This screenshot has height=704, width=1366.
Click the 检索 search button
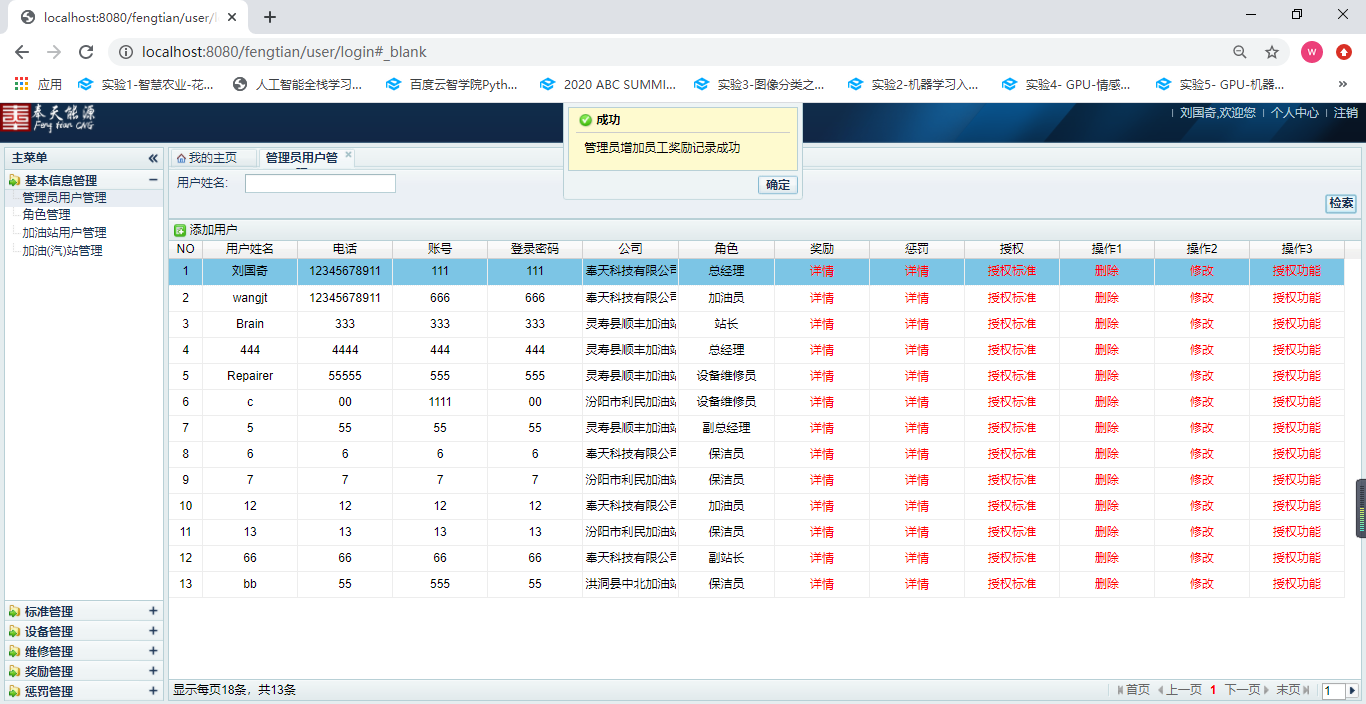click(x=1341, y=203)
